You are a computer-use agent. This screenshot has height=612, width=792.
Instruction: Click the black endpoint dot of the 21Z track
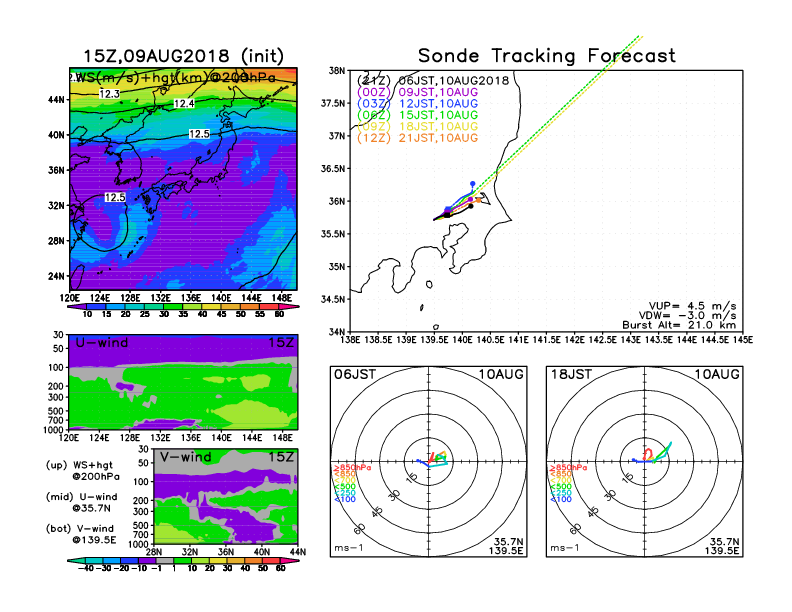471,206
